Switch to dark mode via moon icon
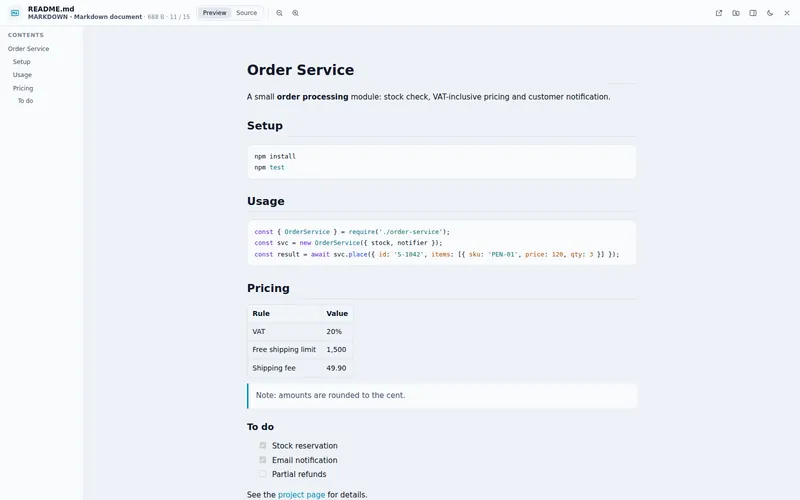 pyautogui.click(x=770, y=13)
